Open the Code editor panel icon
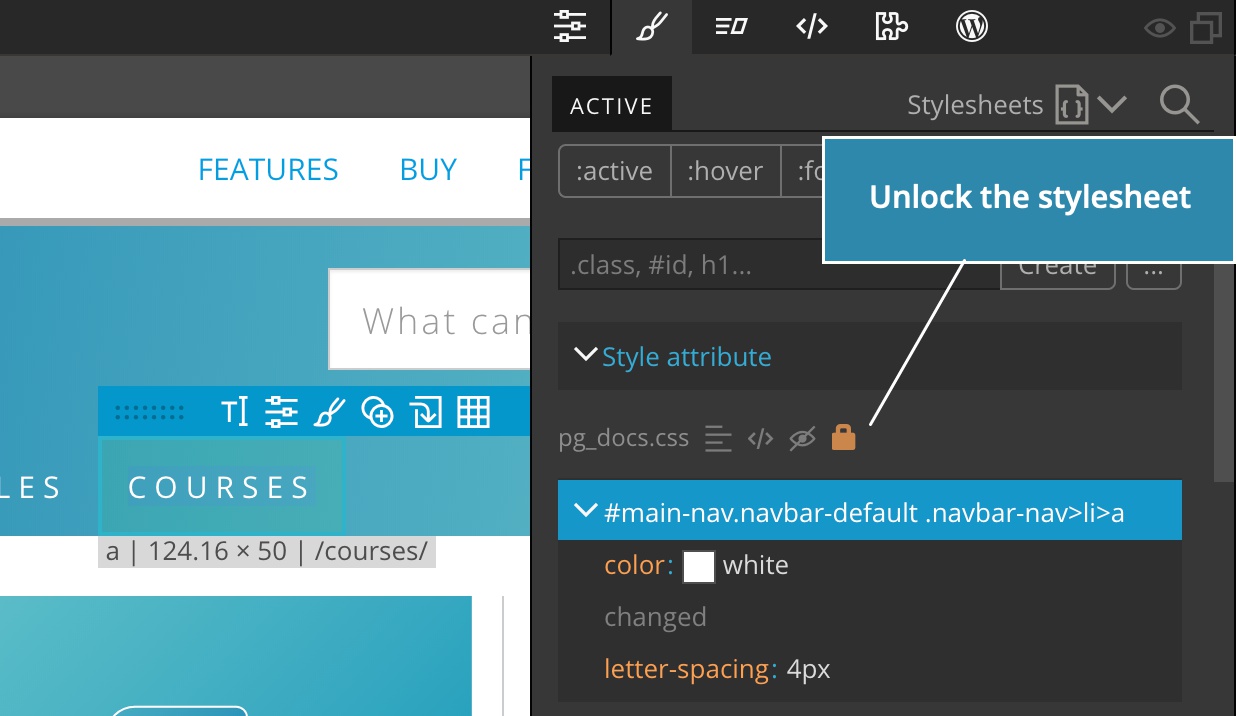The image size is (1236, 716). 811,27
